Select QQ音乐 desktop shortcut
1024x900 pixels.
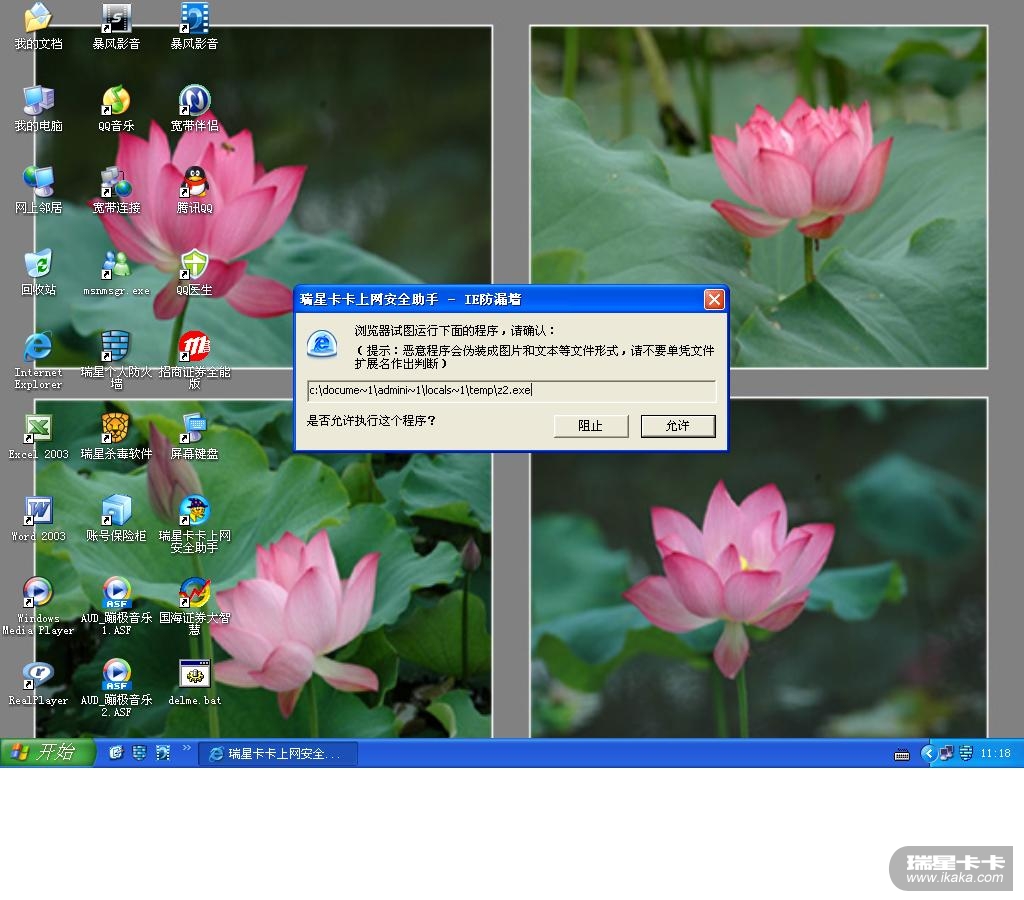[x=116, y=108]
